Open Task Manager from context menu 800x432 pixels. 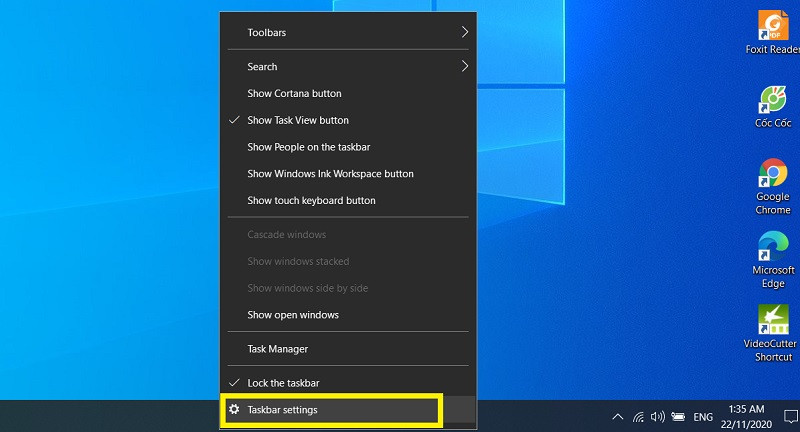coord(348,349)
